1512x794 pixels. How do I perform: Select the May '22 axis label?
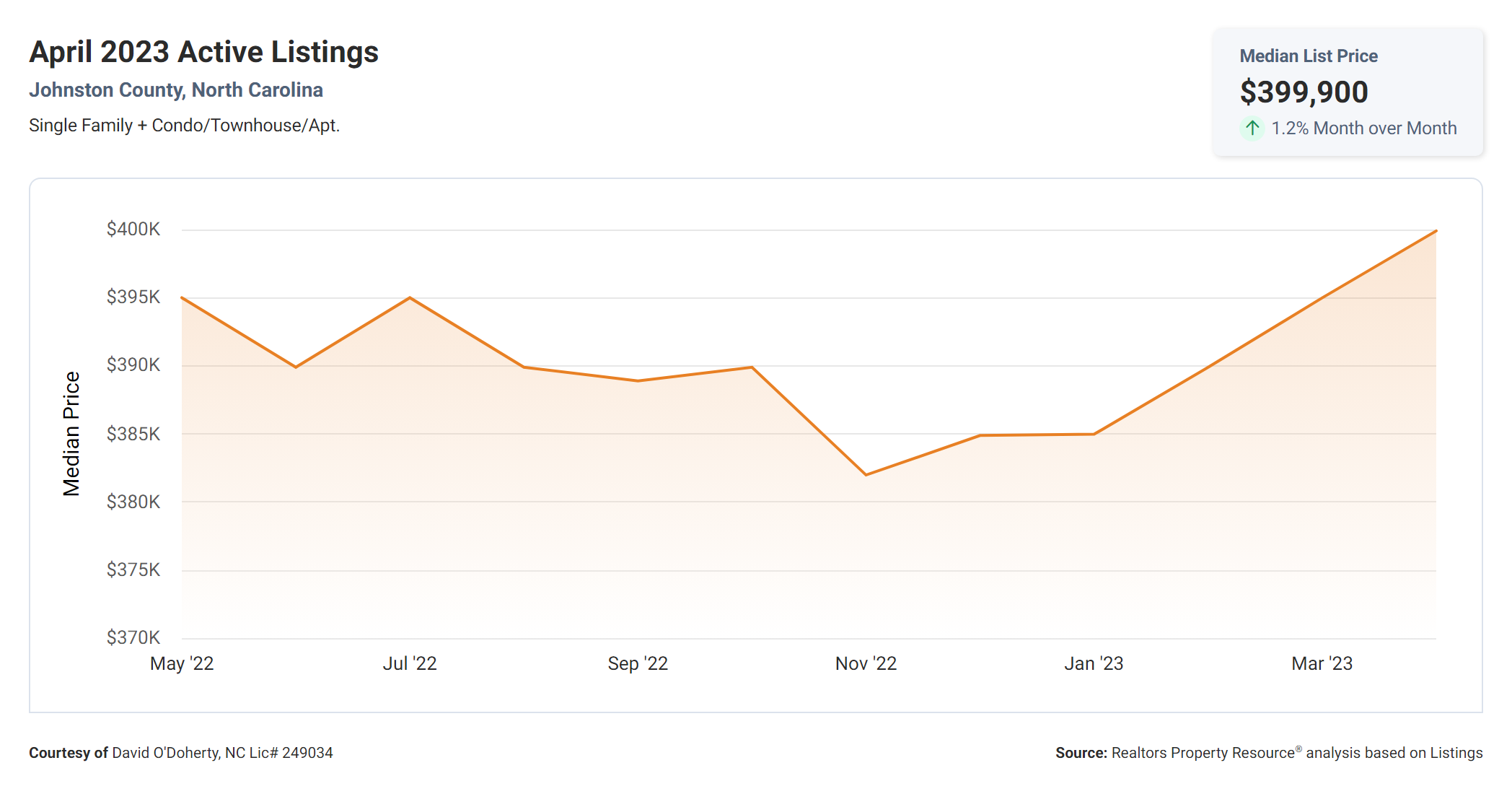[x=182, y=663]
